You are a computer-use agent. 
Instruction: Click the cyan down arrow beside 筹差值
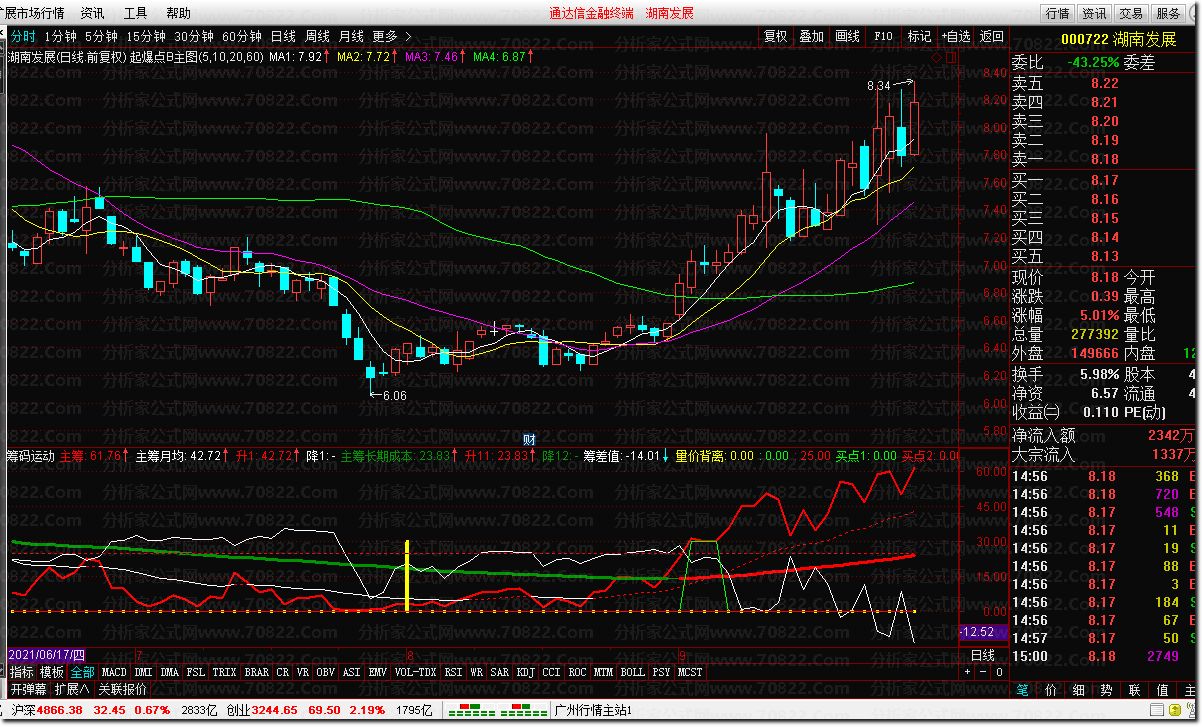point(666,456)
